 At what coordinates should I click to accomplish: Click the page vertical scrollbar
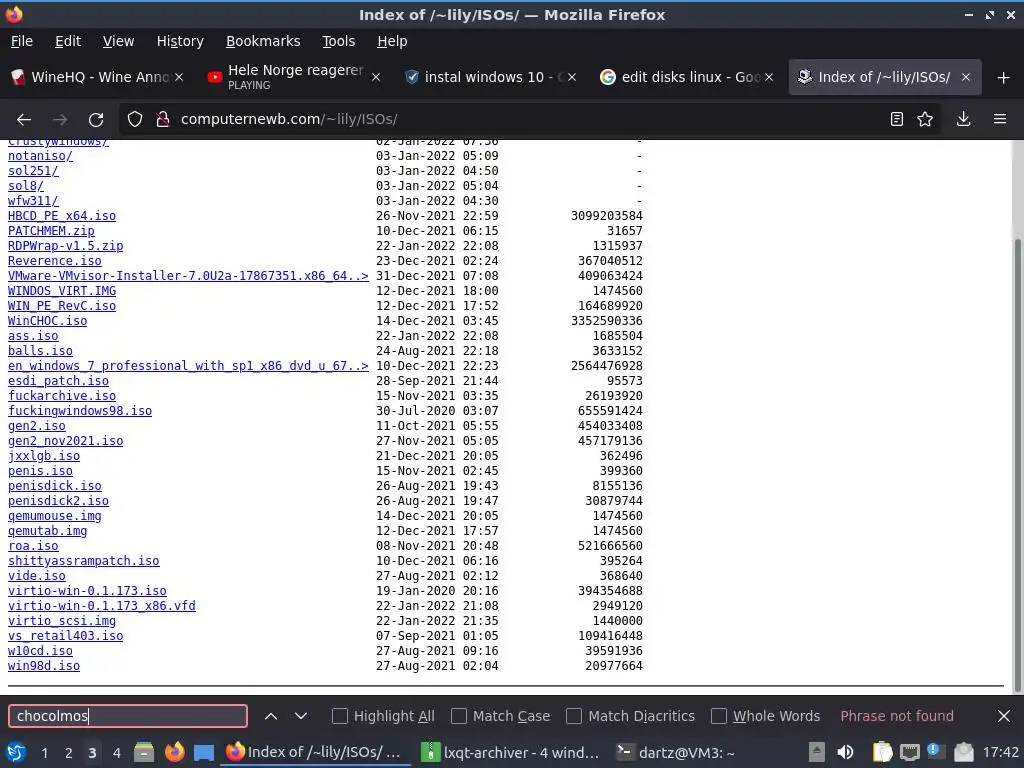click(x=1017, y=464)
